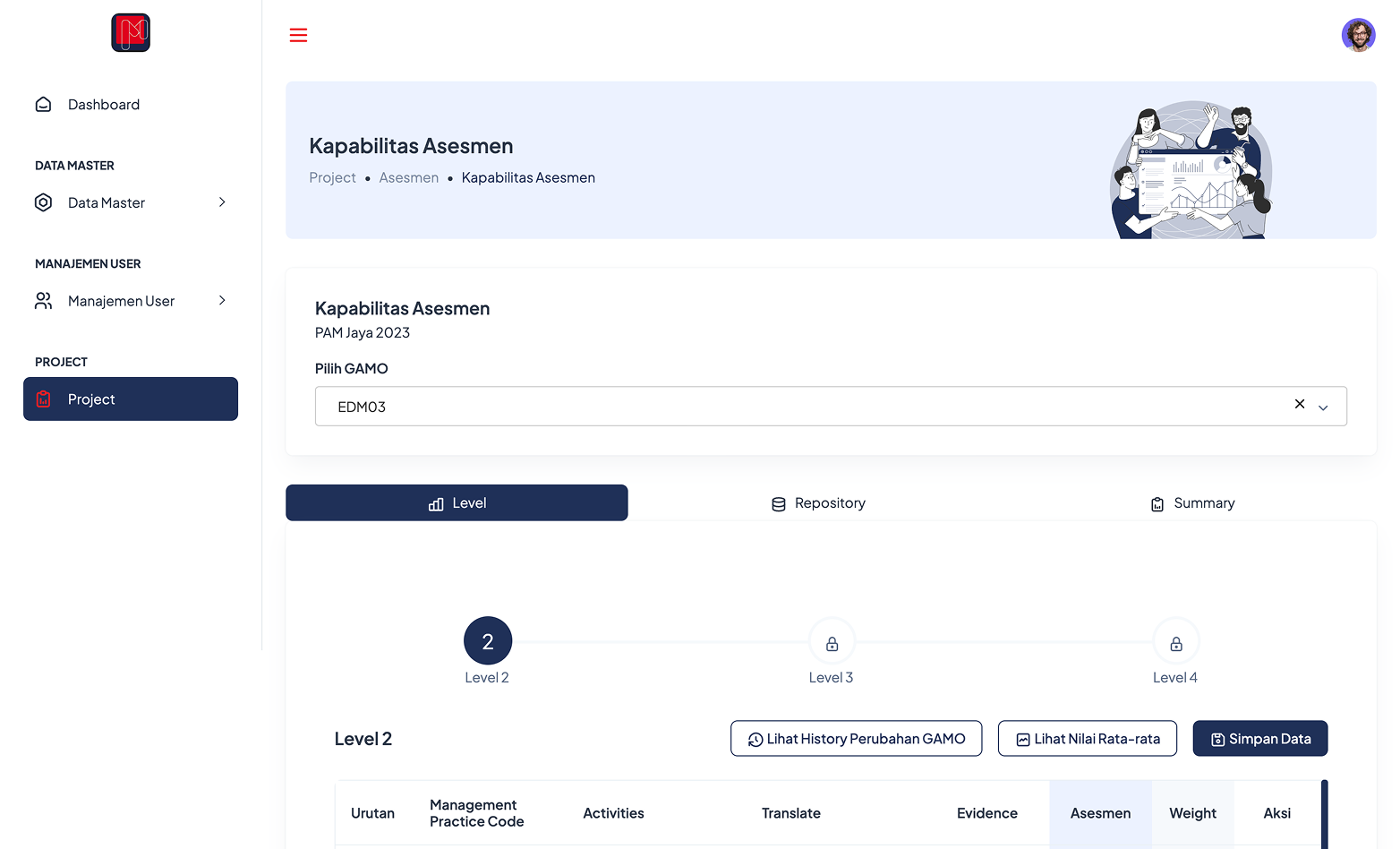The width and height of the screenshot is (1400, 849).
Task: Click the lock icon on Level 3 step
Action: 831,641
